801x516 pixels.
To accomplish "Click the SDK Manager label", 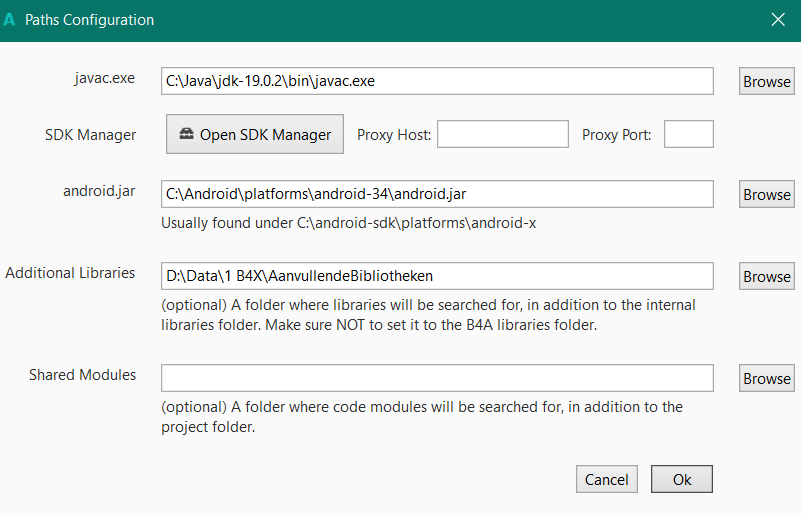I will (90, 133).
